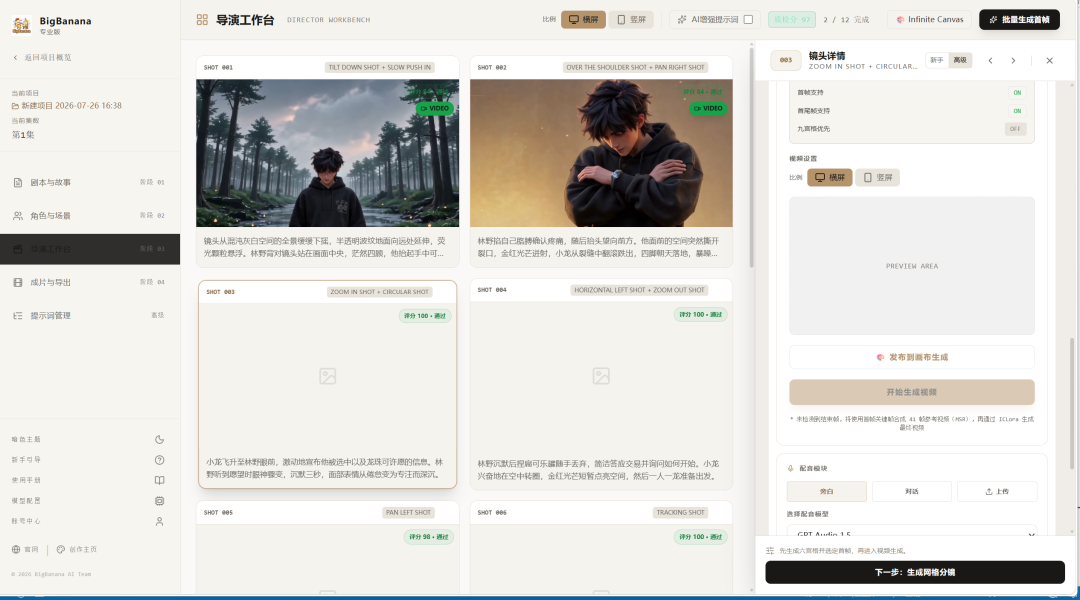
Task: Click the 导演工作台 grid icon in header
Action: [x=202, y=20]
